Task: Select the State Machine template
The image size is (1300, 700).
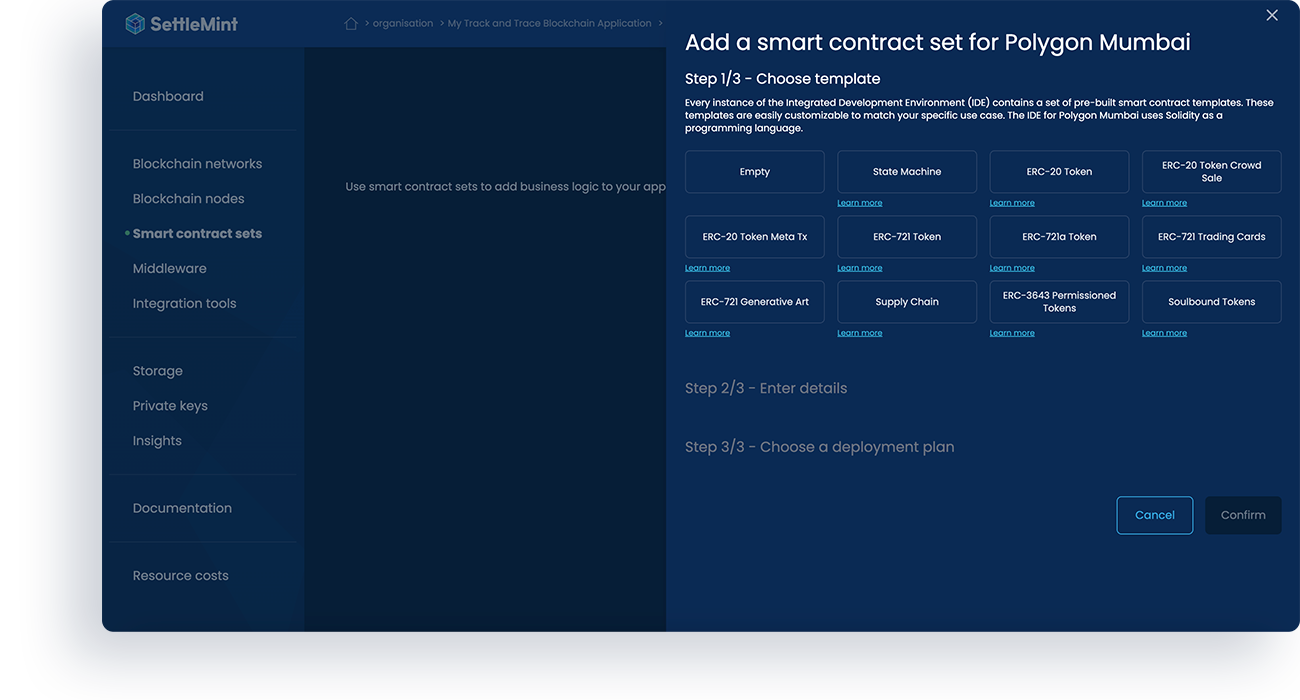Action: click(x=906, y=171)
